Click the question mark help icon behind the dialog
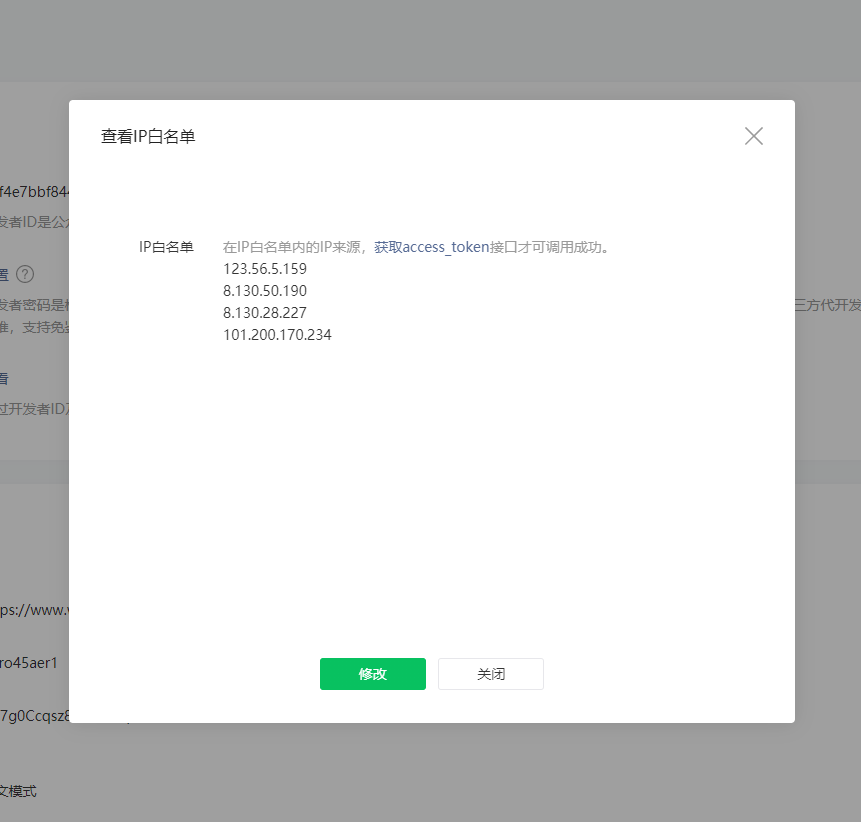Viewport: 861px width, 822px height. coord(25,274)
